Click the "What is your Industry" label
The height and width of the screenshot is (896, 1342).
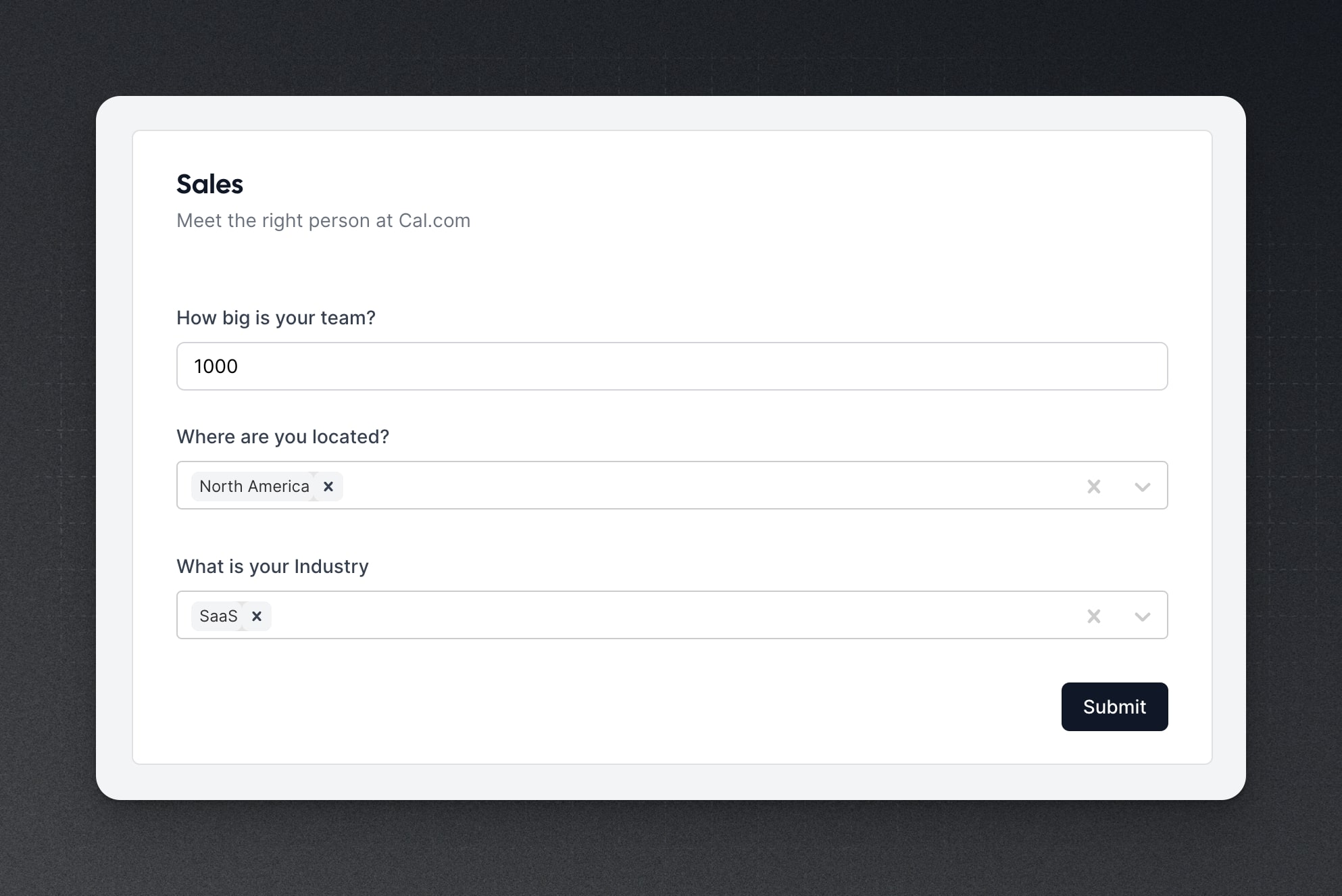(x=272, y=566)
